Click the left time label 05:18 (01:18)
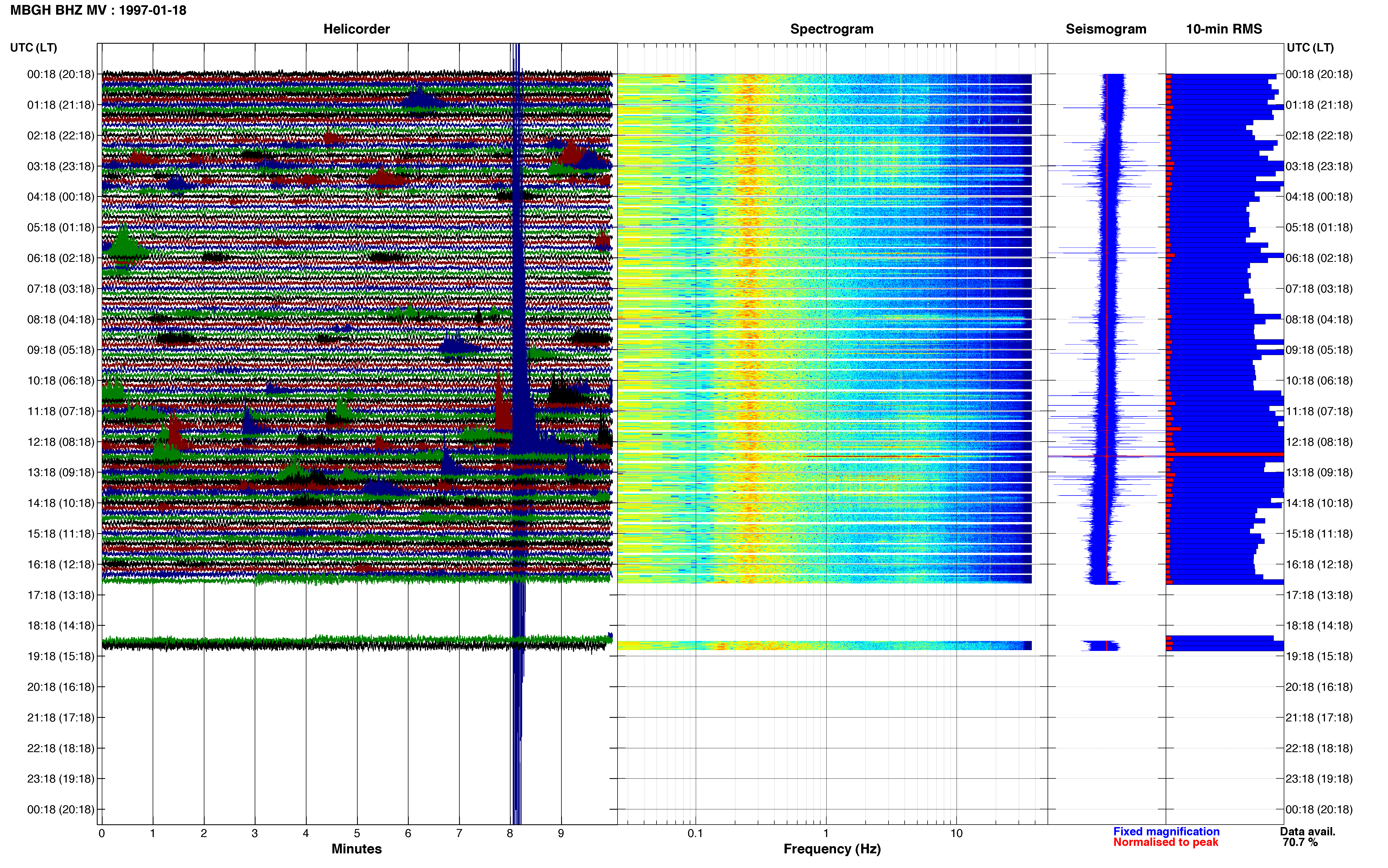 [61, 227]
